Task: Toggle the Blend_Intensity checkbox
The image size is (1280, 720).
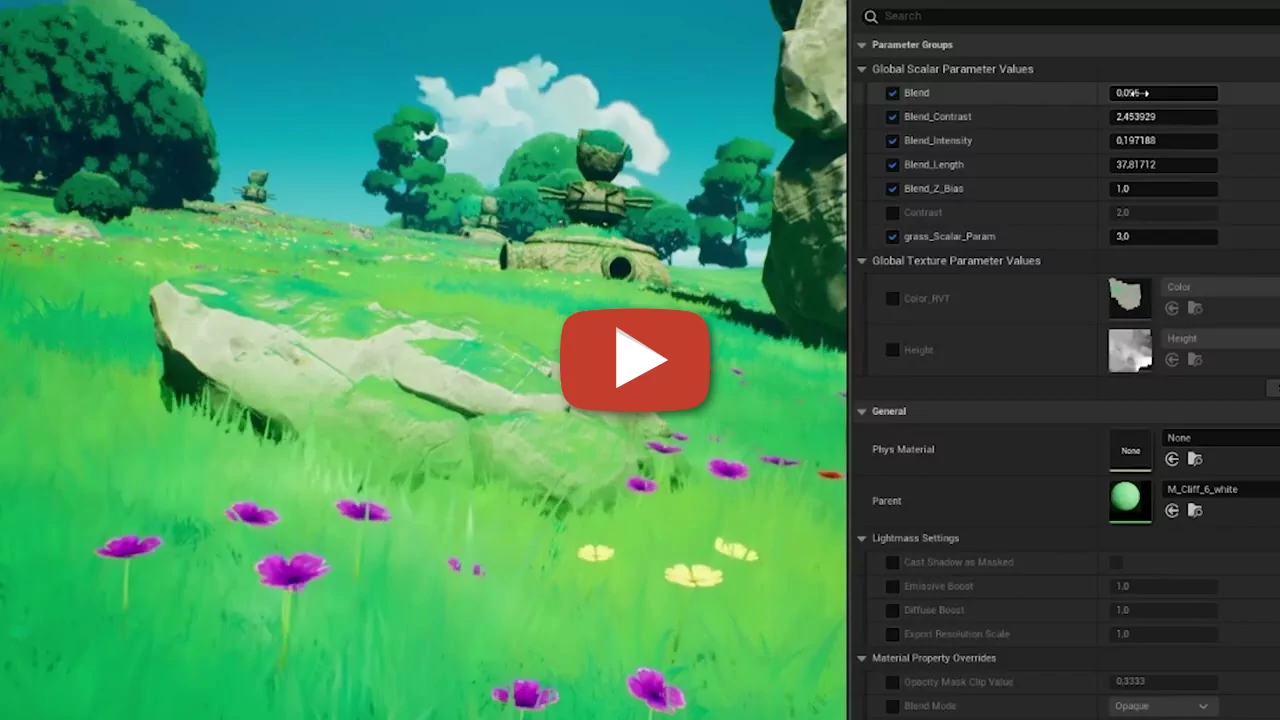Action: [893, 141]
